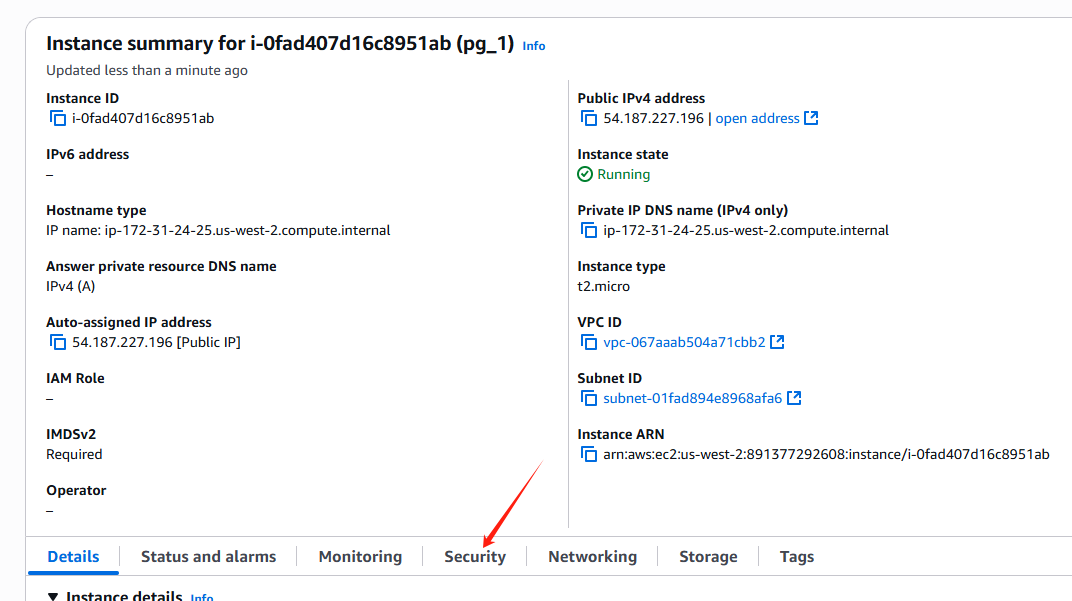Open the Status and alarms tab

(x=209, y=557)
